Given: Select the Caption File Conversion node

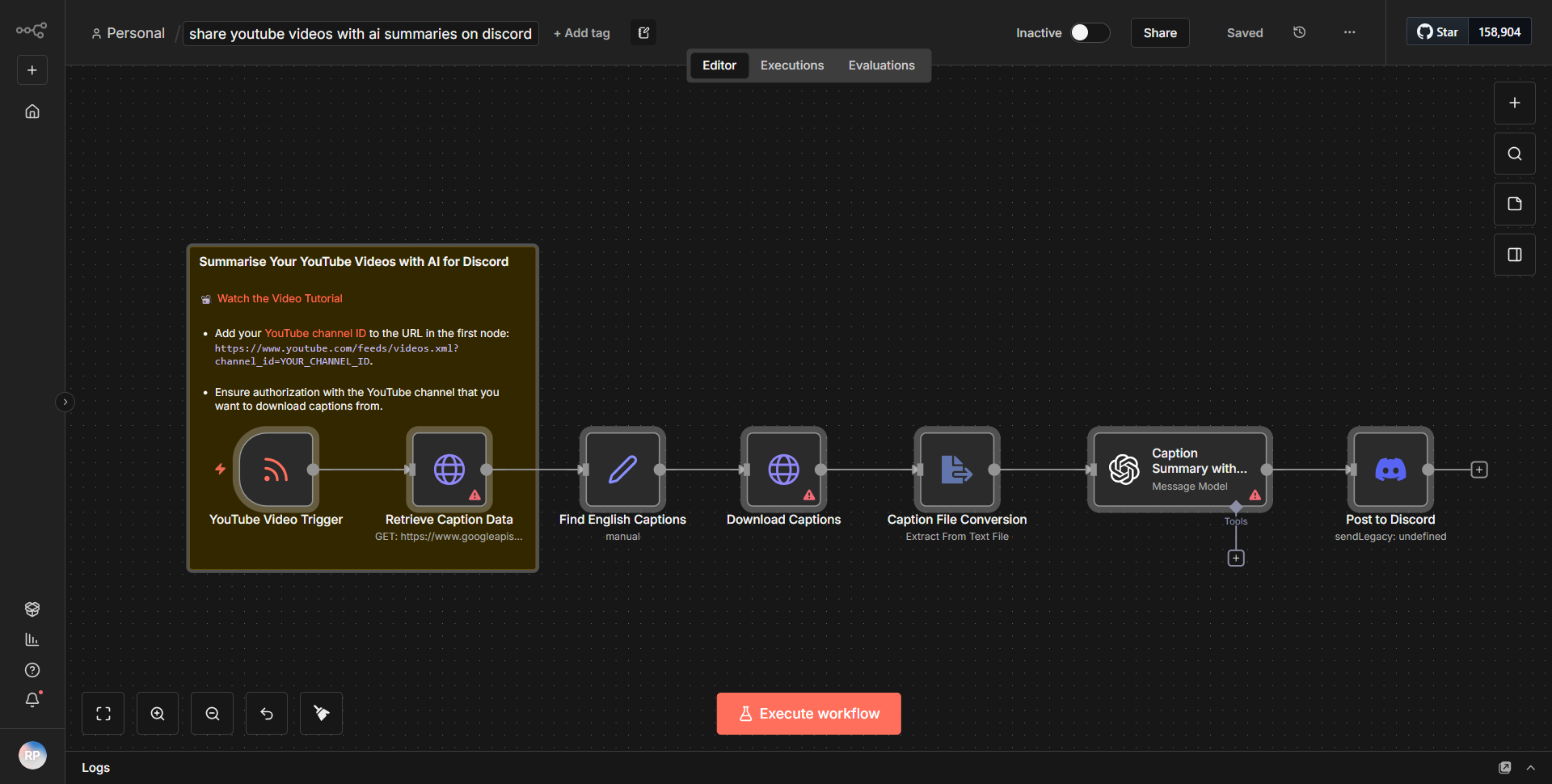Looking at the screenshot, I should point(957,470).
